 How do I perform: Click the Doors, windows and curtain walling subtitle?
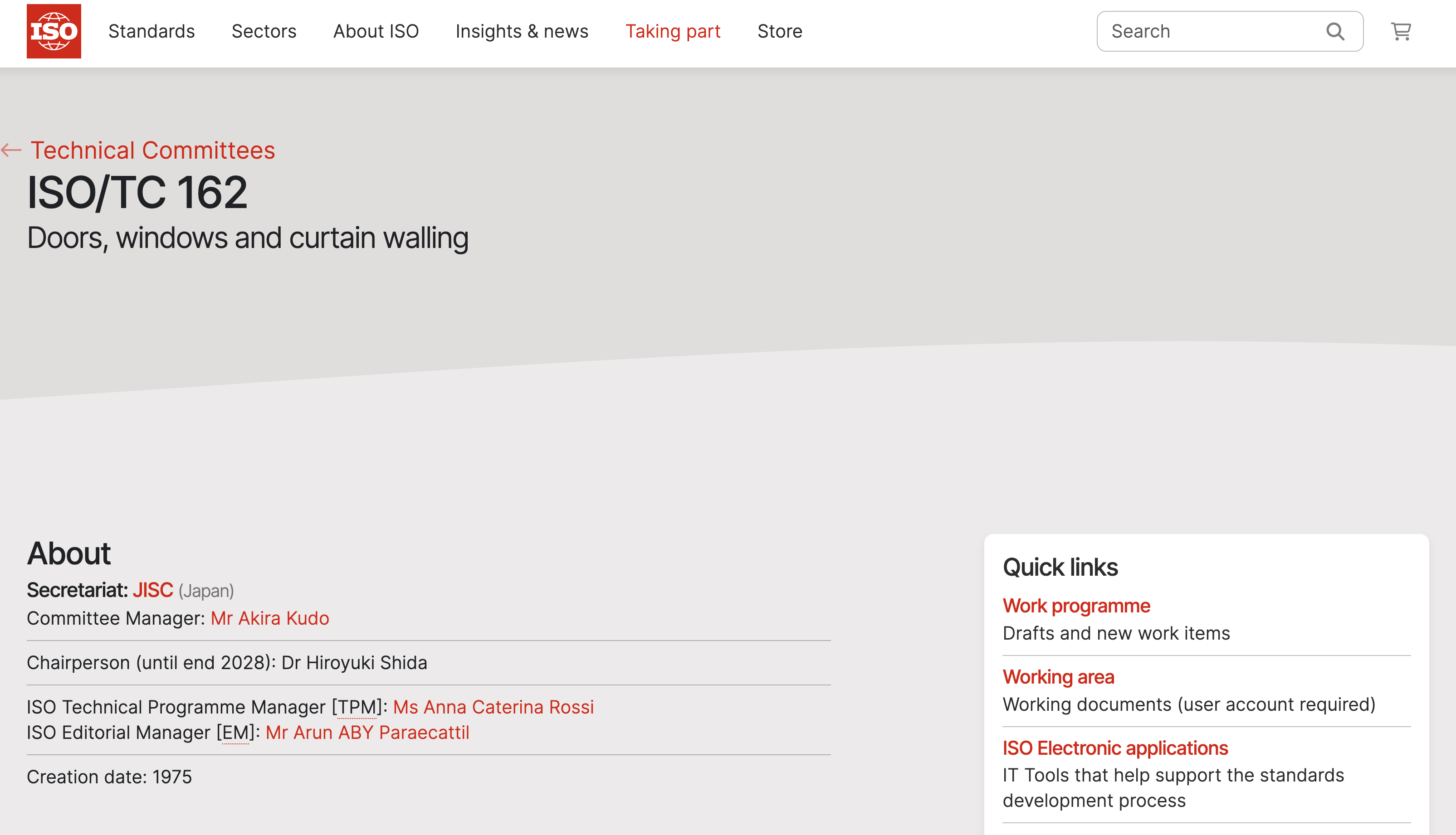(248, 238)
